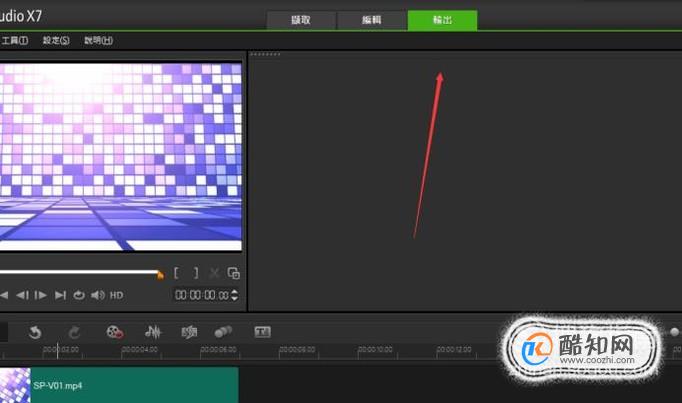Click the SP-V01.mp4 clip thumbnail
Image resolution: width=682 pixels, height=403 pixels.
[x=15, y=385]
